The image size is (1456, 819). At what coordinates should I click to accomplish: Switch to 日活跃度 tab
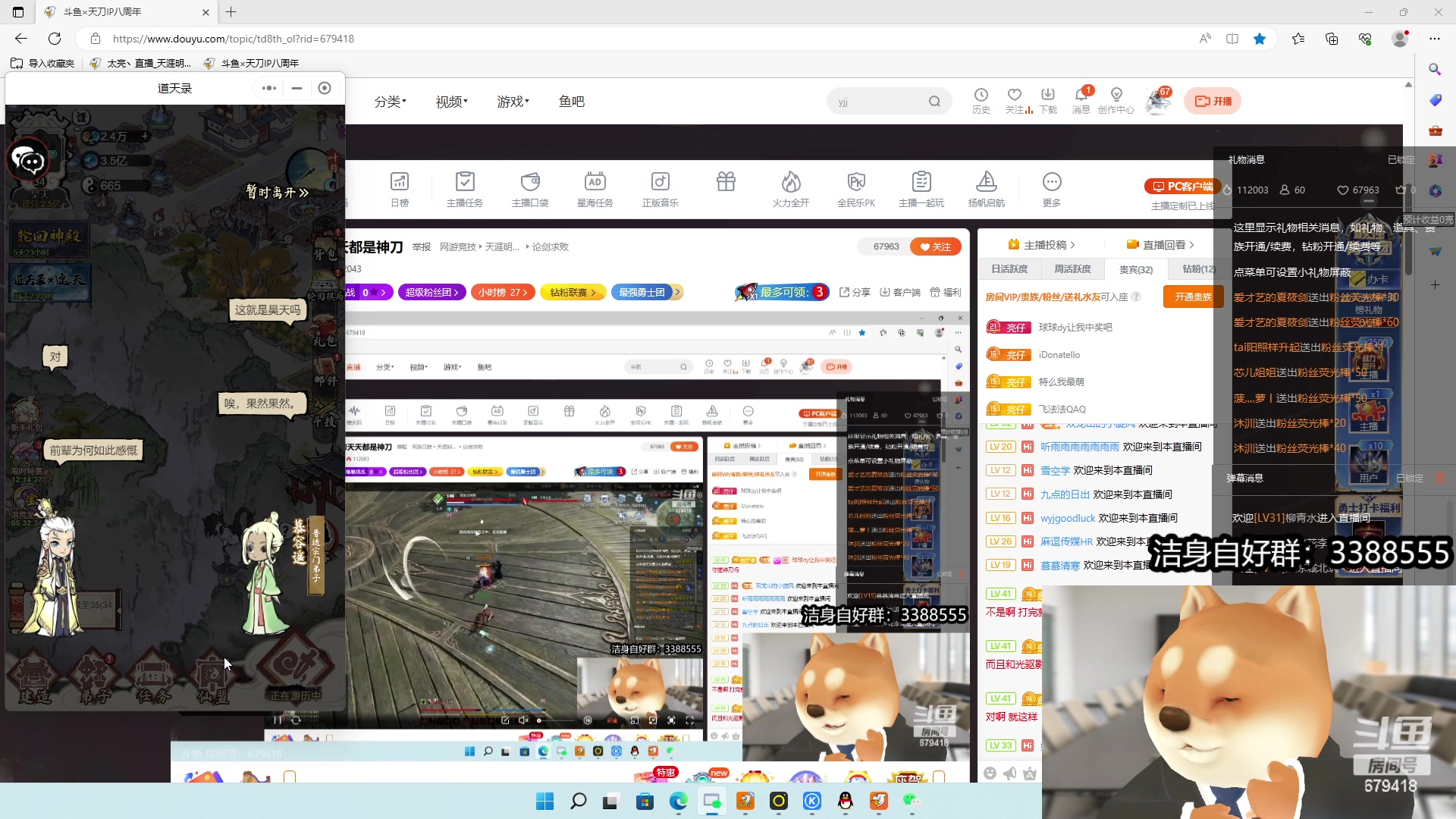(1009, 269)
